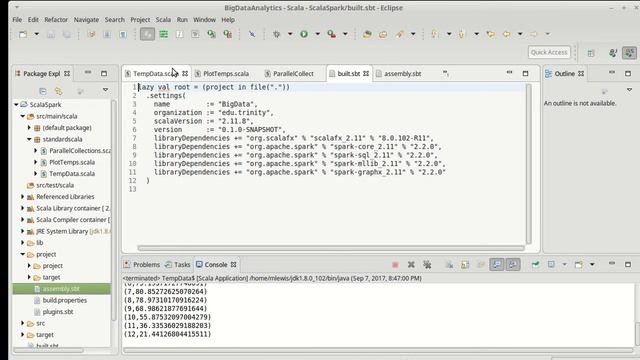The width and height of the screenshot is (640, 360).
Task: Expand the lib folder
Action: coord(23,242)
